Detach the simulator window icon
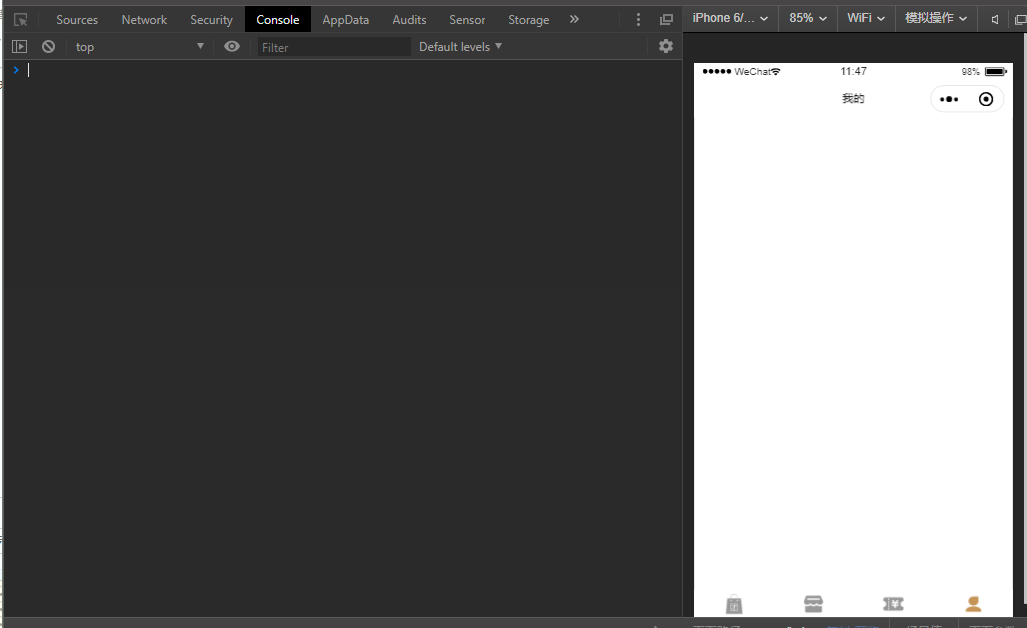The image size is (1027, 628). click(x=1020, y=20)
